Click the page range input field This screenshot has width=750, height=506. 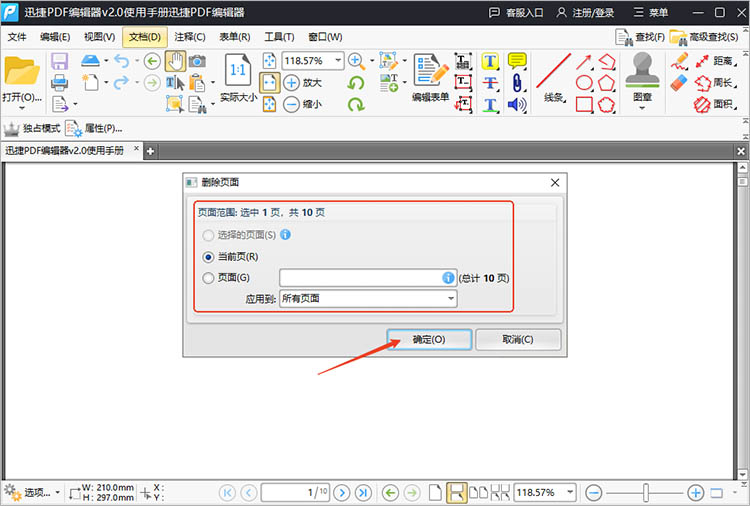point(368,278)
